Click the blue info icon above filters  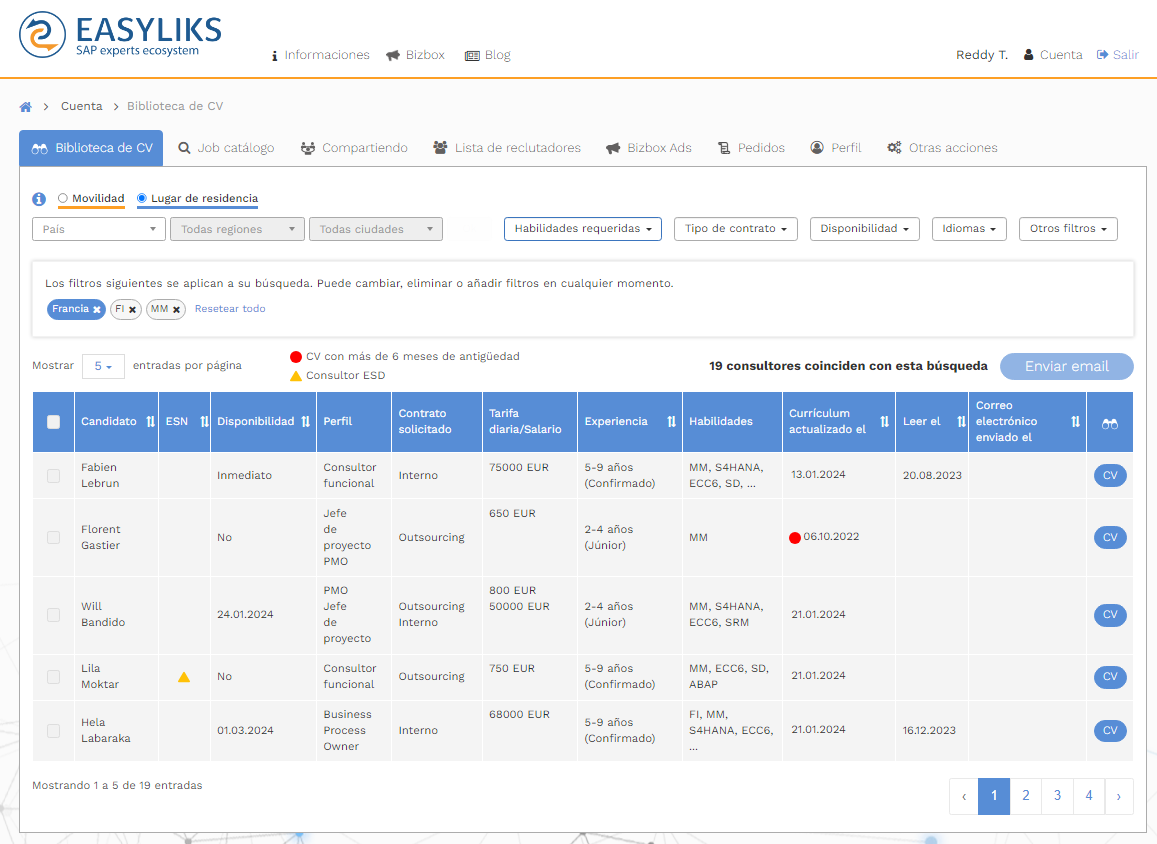pyautogui.click(x=39, y=199)
